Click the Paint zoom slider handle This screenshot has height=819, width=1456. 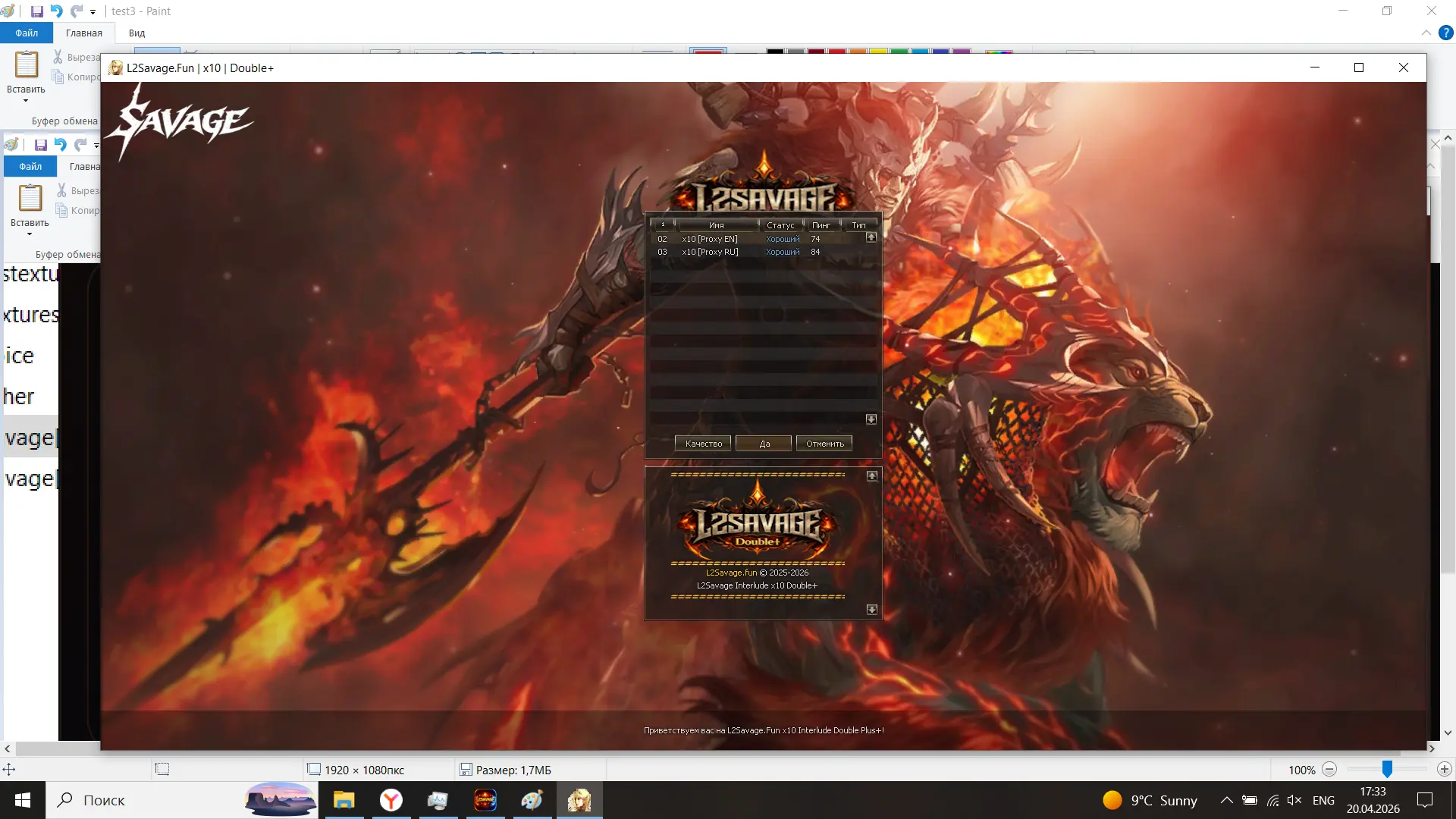tap(1387, 769)
